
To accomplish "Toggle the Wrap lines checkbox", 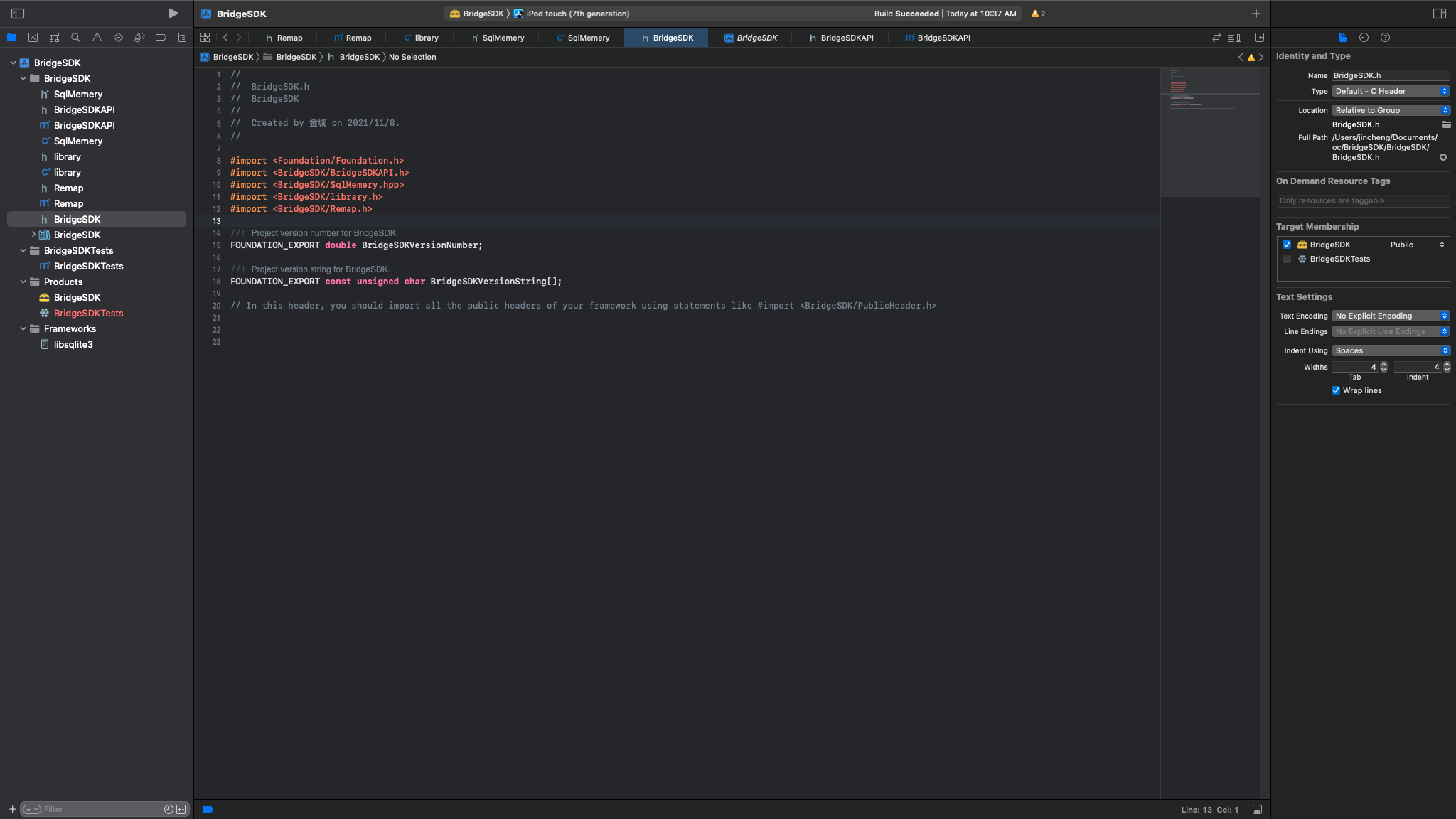I will point(1336,391).
